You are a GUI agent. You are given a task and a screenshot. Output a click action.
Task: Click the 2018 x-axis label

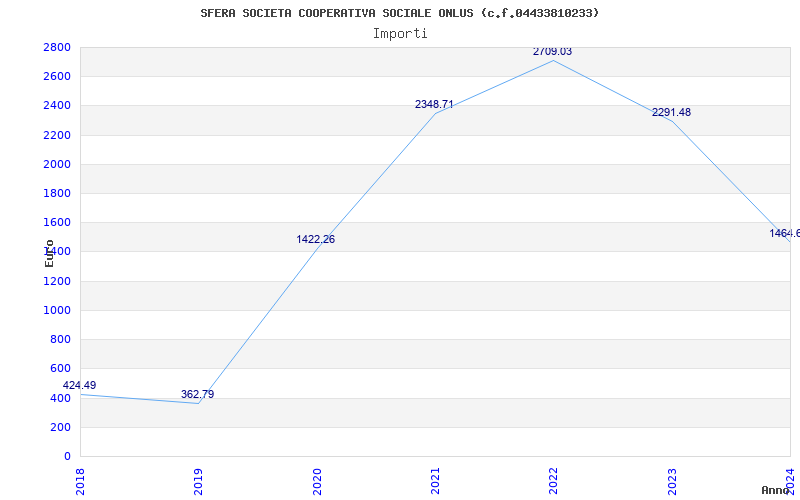(80, 482)
